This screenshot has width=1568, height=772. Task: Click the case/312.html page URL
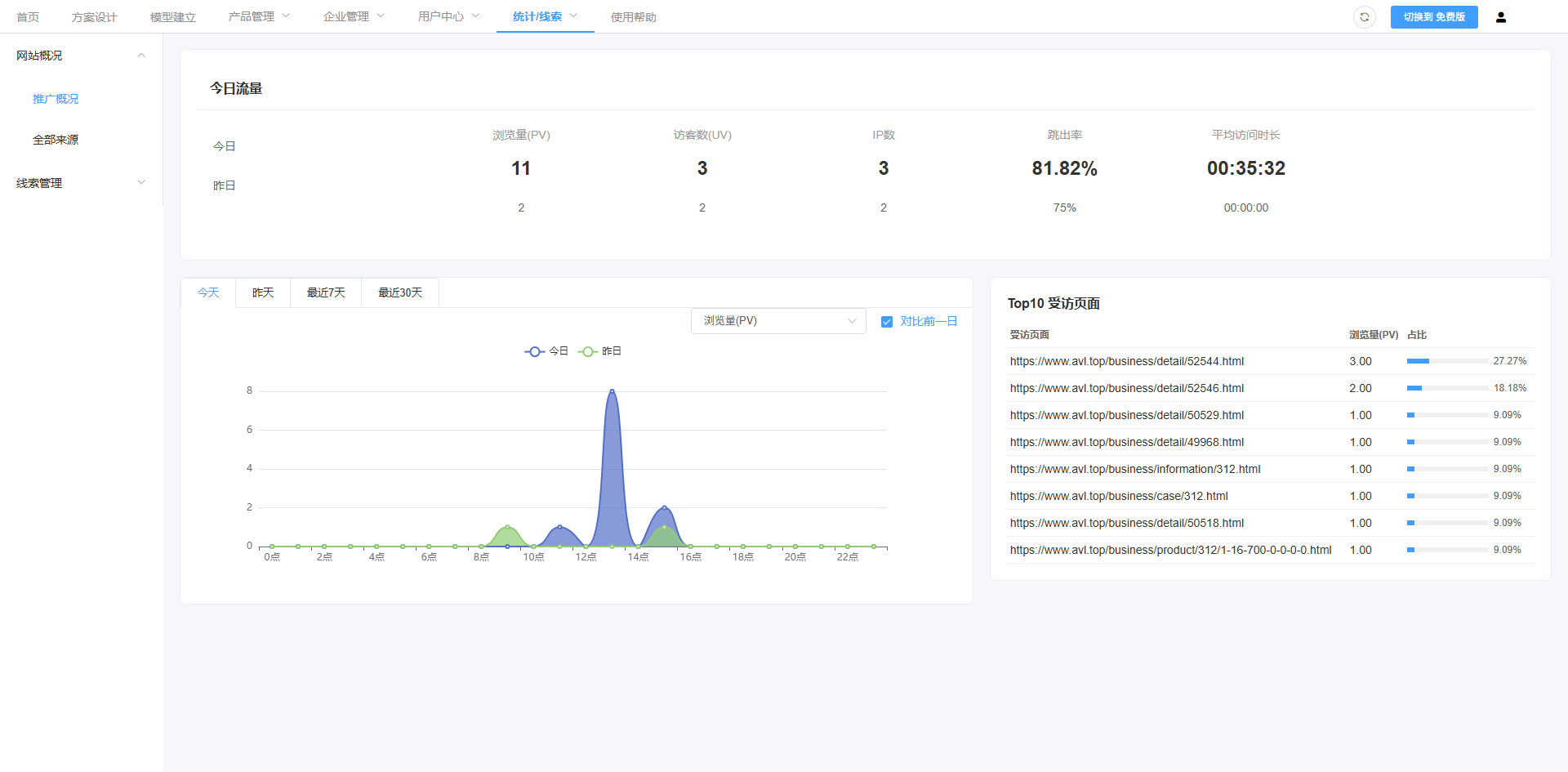click(x=1119, y=496)
